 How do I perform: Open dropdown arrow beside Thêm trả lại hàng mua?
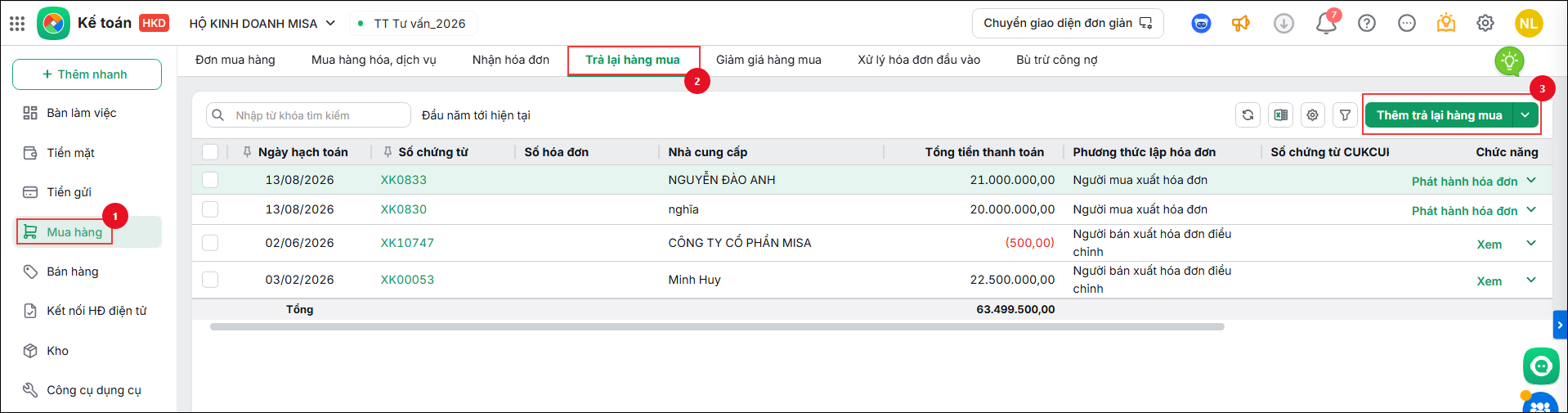(1525, 115)
